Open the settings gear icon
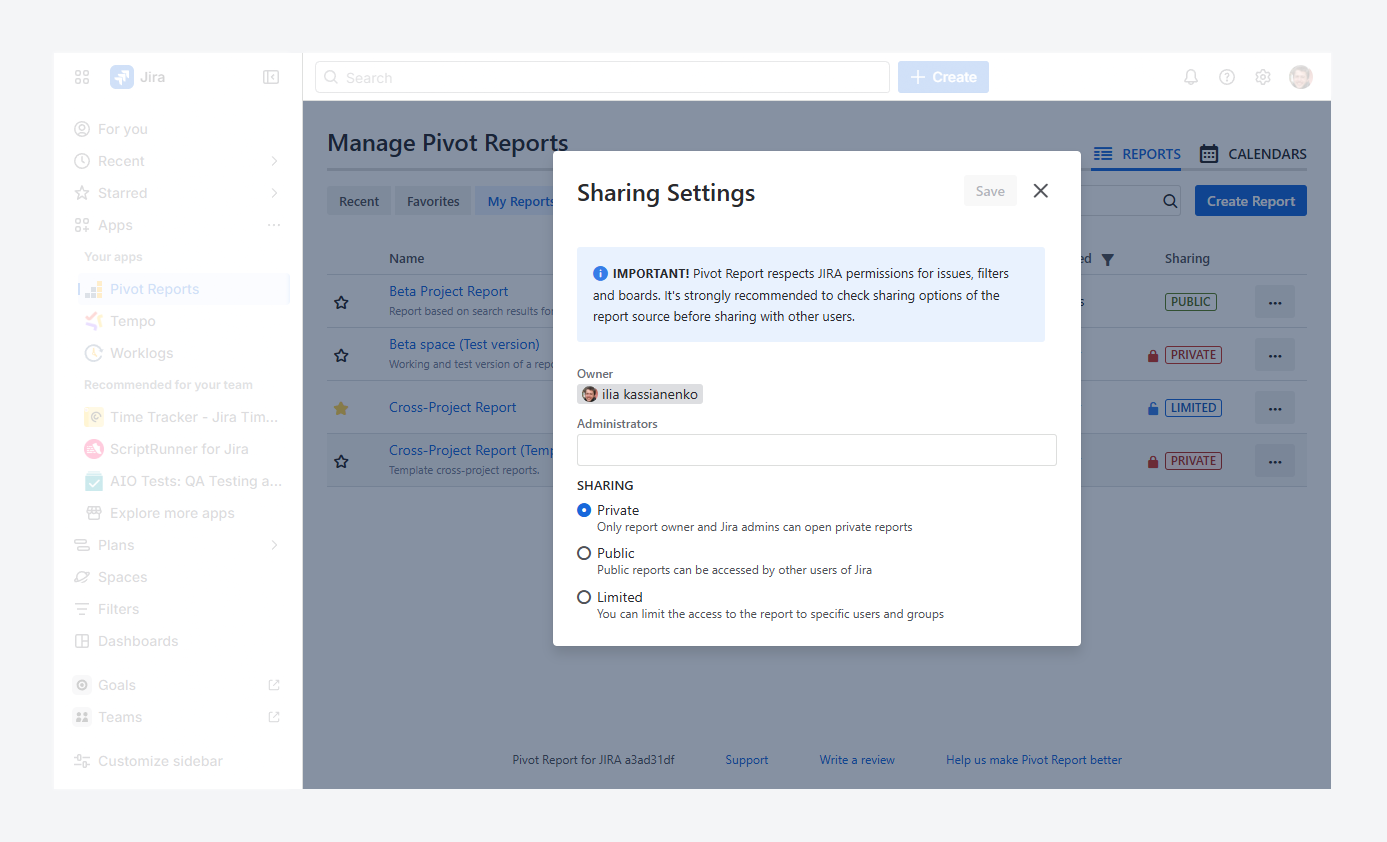The width and height of the screenshot is (1387, 842). tap(1263, 77)
